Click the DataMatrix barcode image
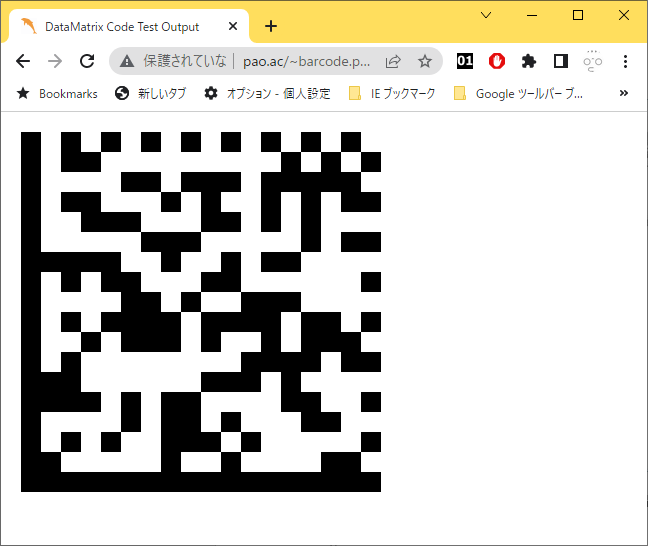Screen dimensions: 648x546 [x=201, y=312]
